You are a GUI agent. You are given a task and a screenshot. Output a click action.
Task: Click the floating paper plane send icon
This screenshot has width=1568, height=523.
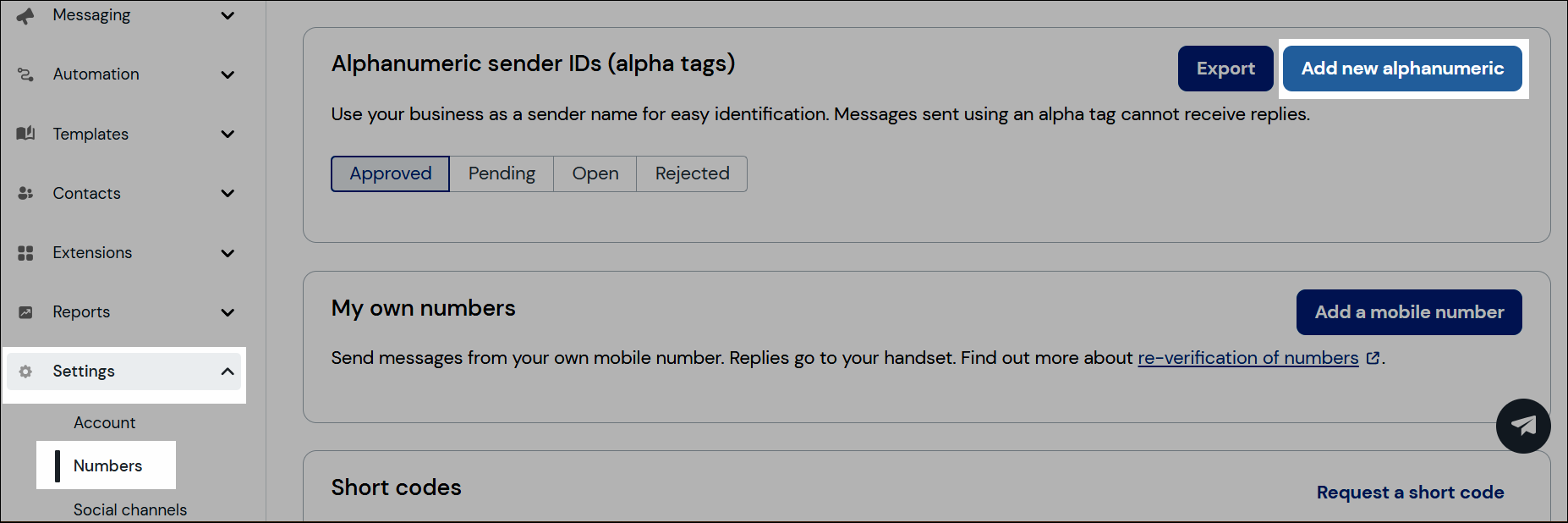pos(1523,426)
